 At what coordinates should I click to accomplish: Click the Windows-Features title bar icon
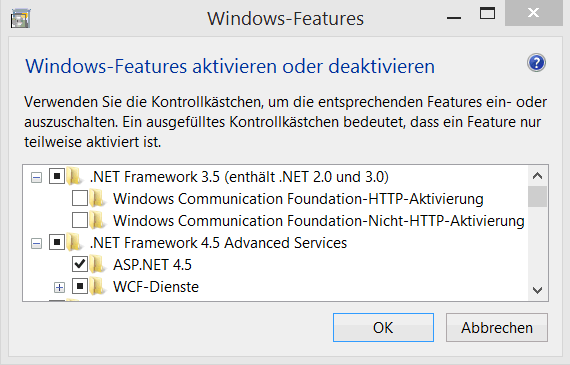[x=20, y=18]
